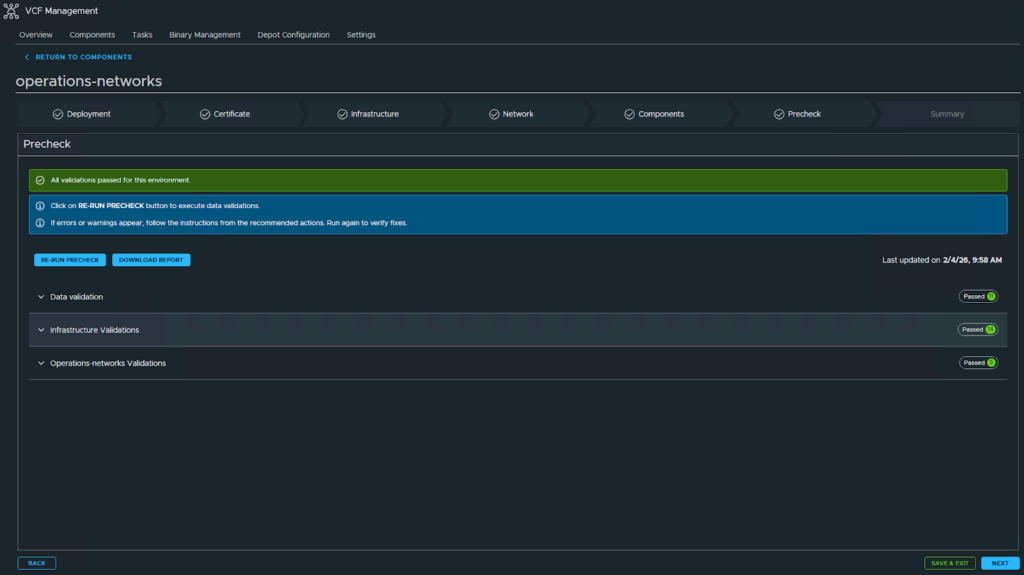Click the Passed label for Infrastructure Validations

[972, 330]
